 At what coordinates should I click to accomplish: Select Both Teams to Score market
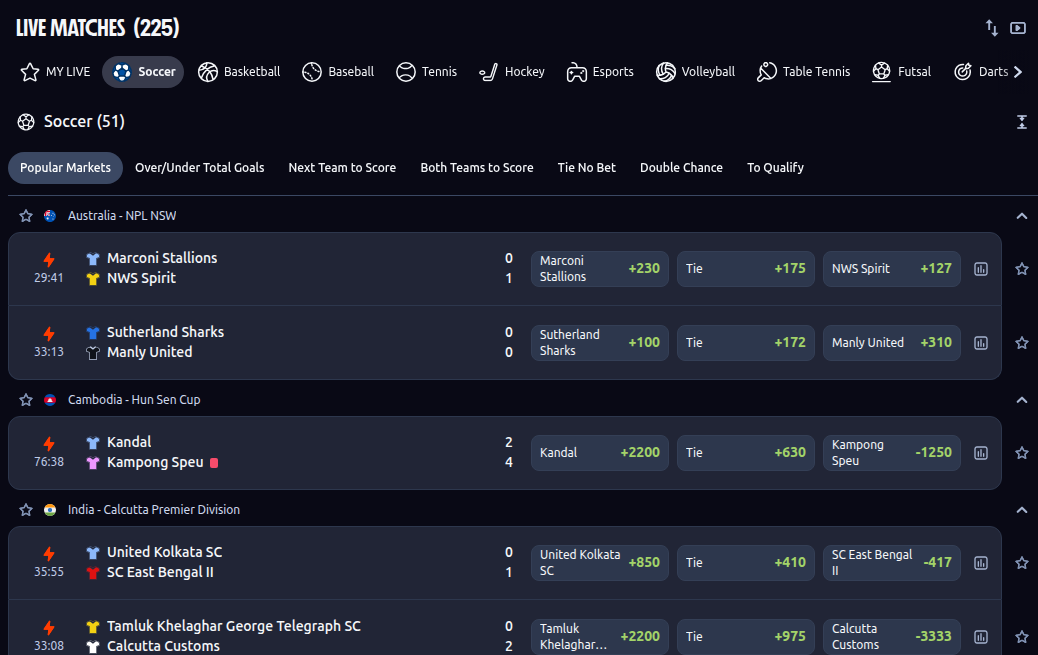coord(477,168)
